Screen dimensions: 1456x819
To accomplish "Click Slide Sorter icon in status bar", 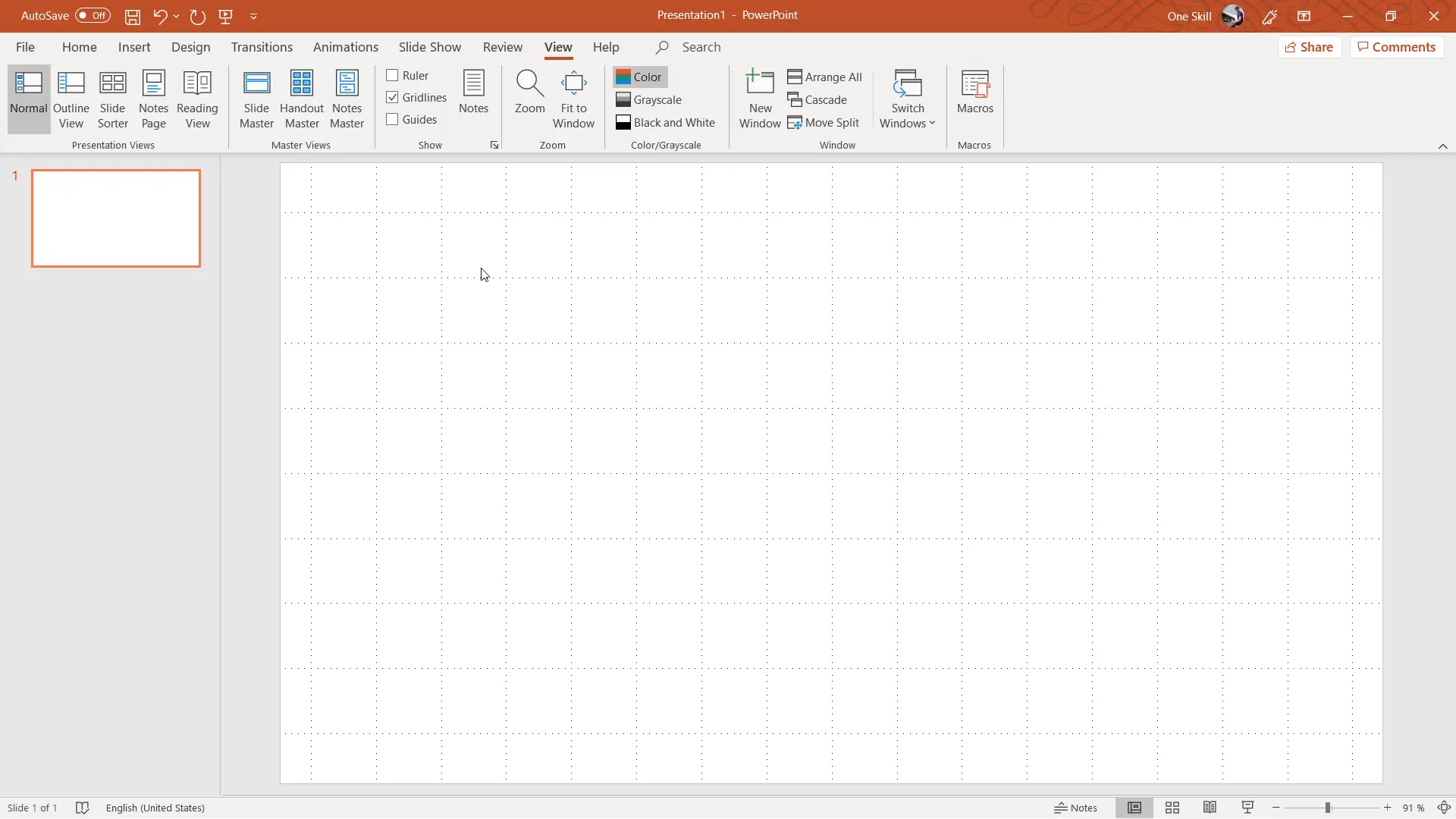I will point(1172,808).
